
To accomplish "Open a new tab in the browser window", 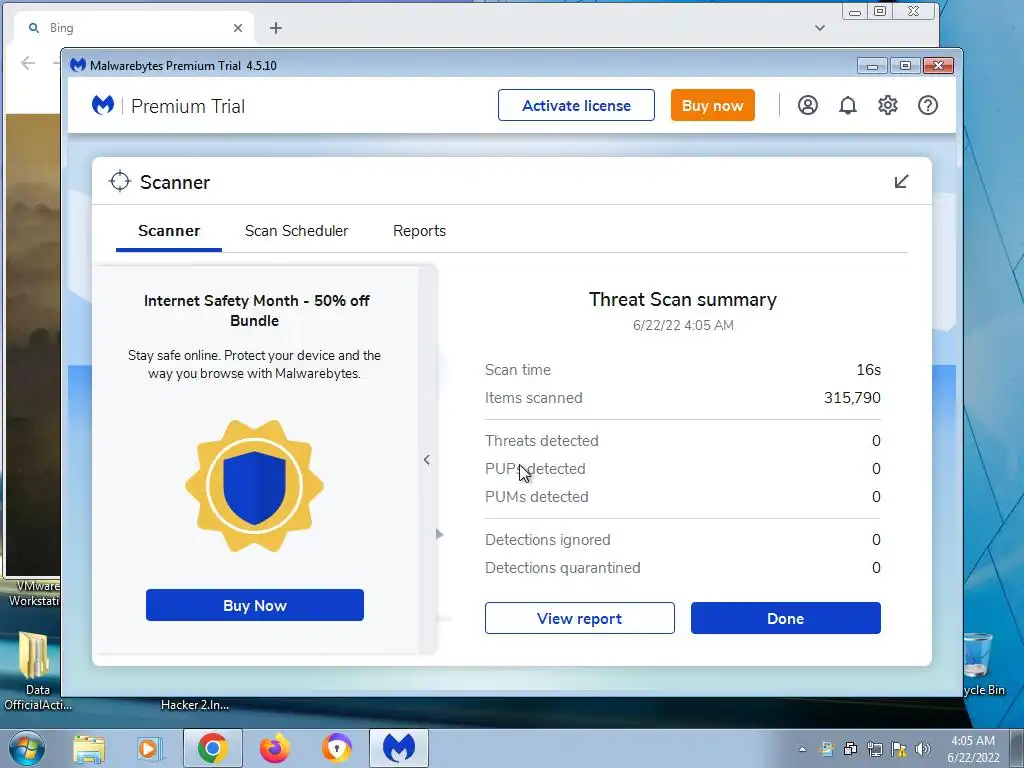I will click(276, 28).
